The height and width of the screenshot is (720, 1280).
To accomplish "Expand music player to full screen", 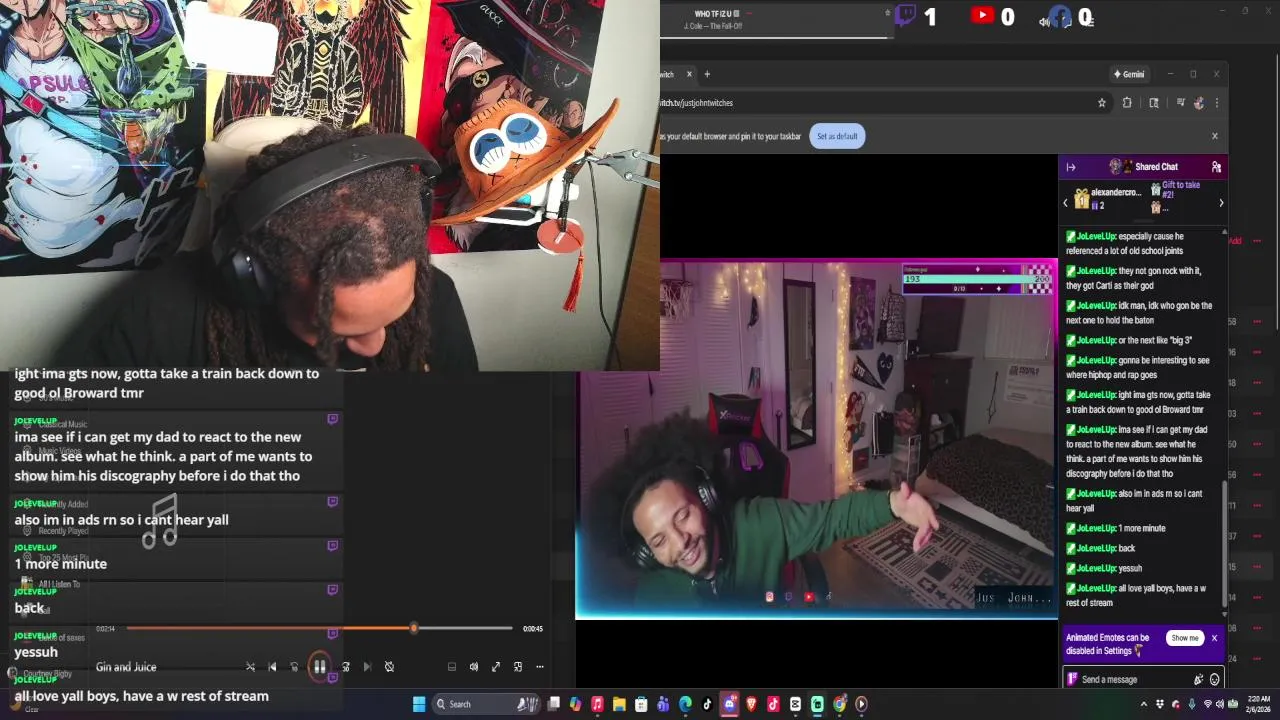I will pos(496,667).
